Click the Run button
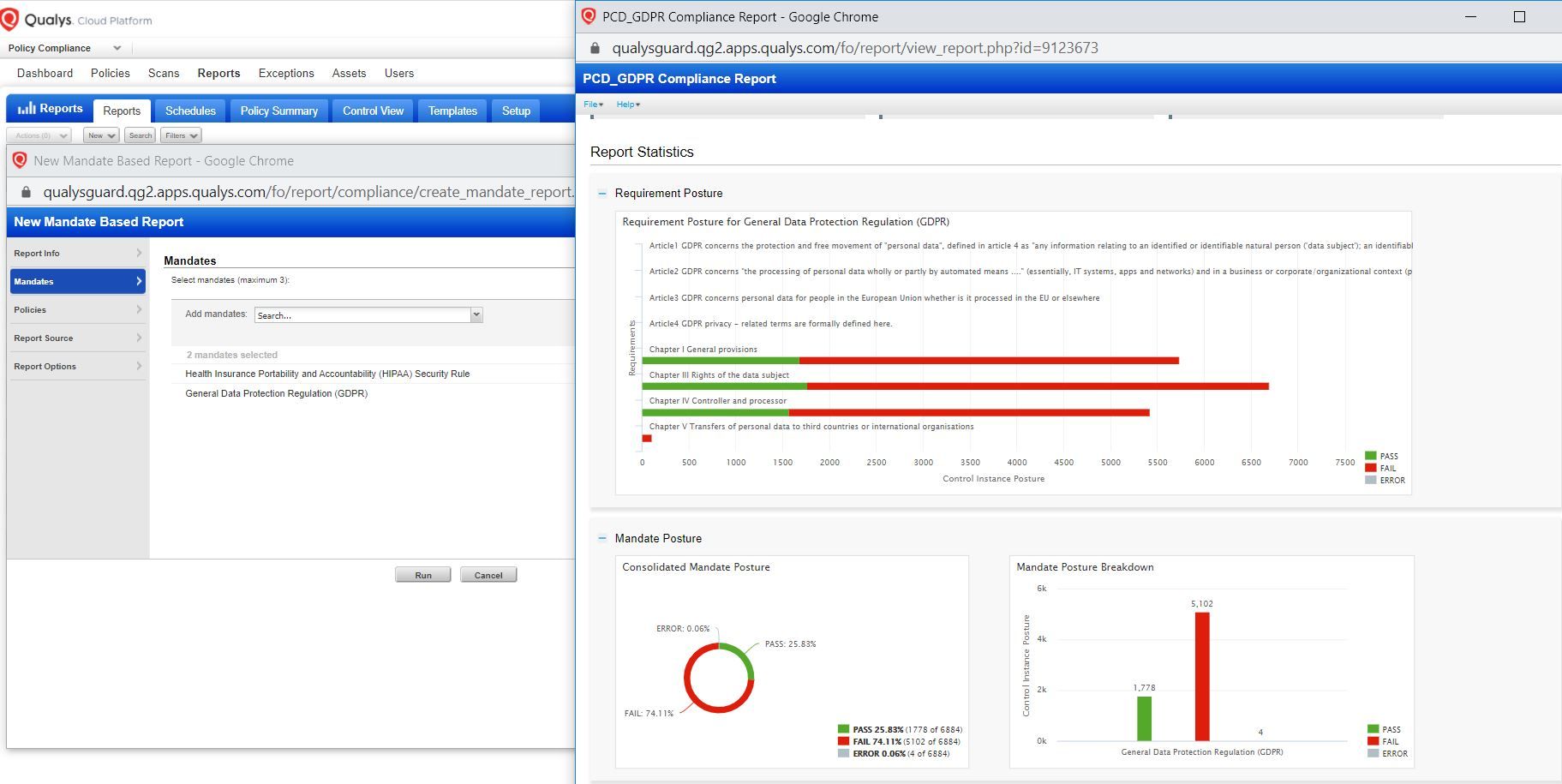The image size is (1562, 784). click(423, 575)
